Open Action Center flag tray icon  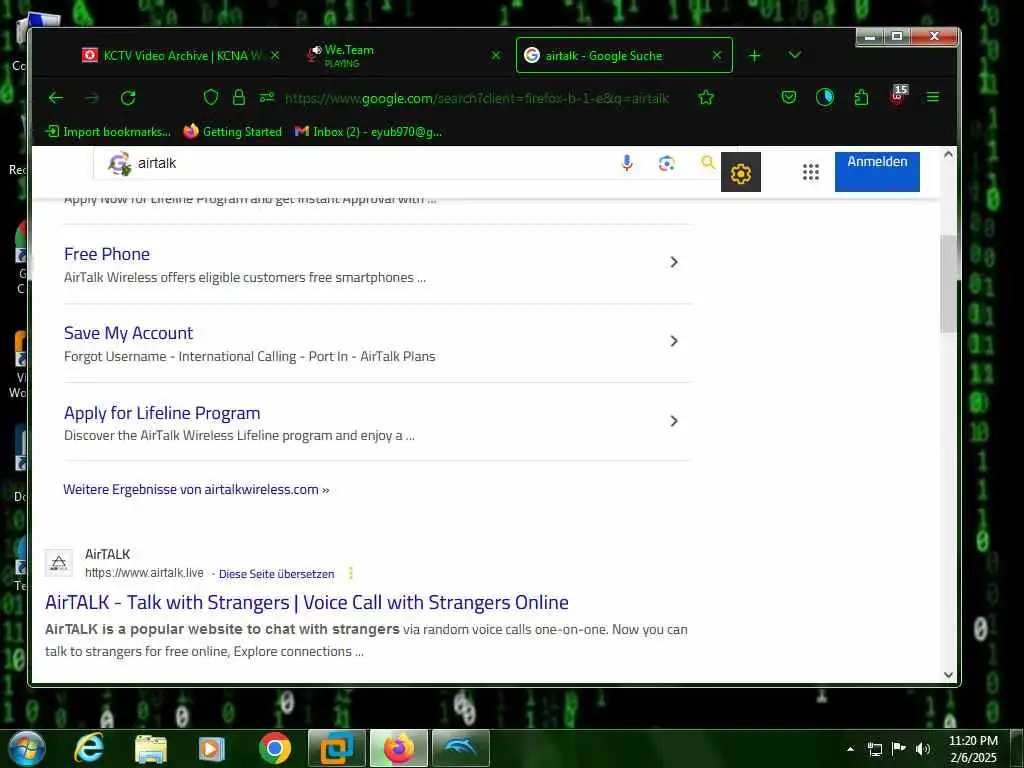point(899,749)
